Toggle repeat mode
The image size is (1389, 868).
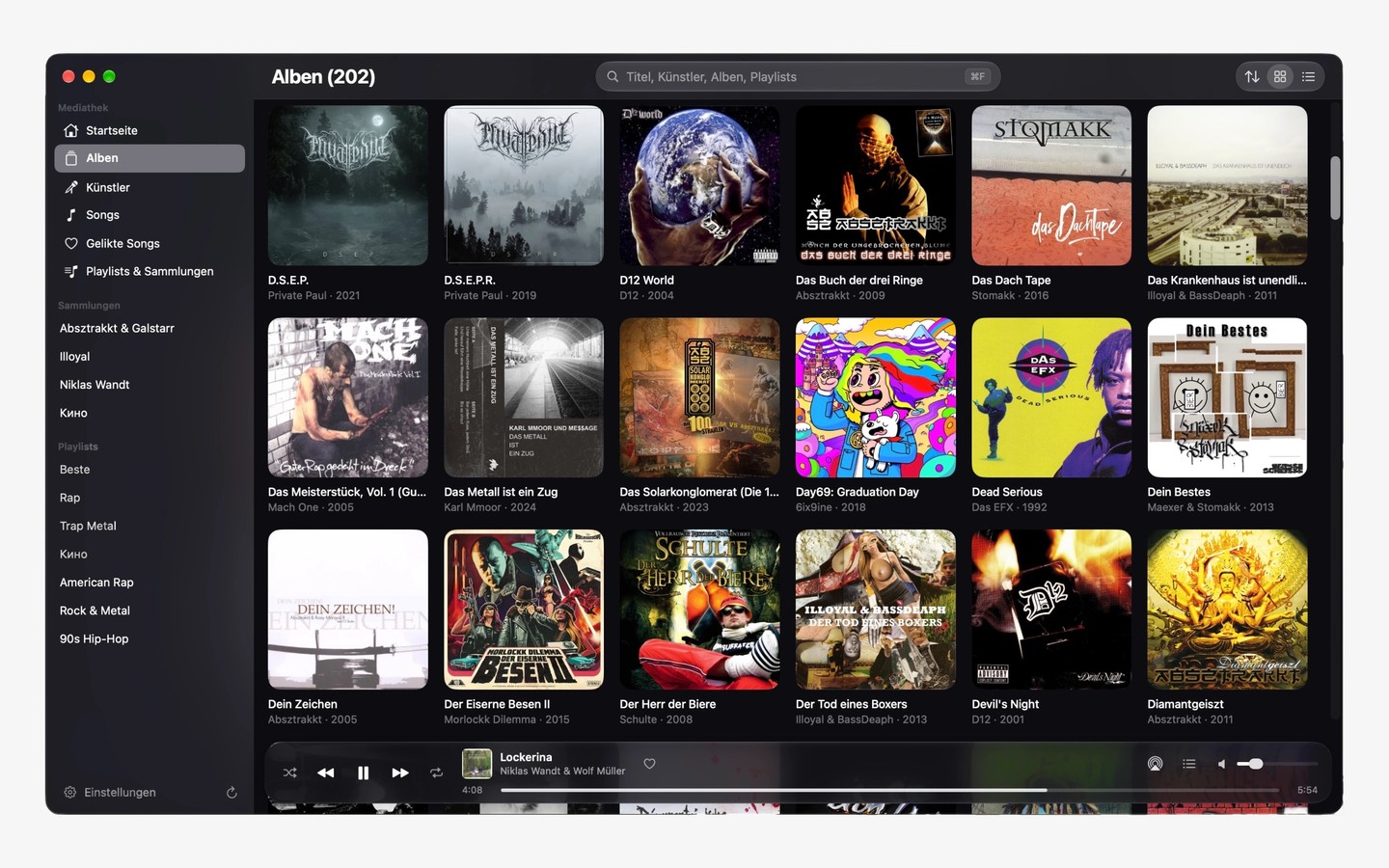[x=436, y=773]
